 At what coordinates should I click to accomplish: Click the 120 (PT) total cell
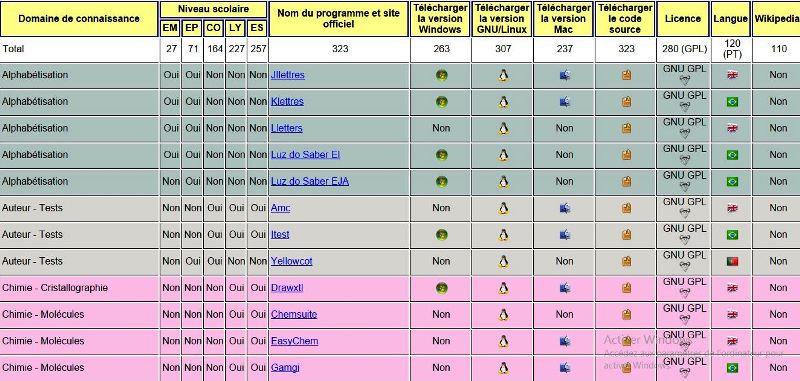[731, 49]
